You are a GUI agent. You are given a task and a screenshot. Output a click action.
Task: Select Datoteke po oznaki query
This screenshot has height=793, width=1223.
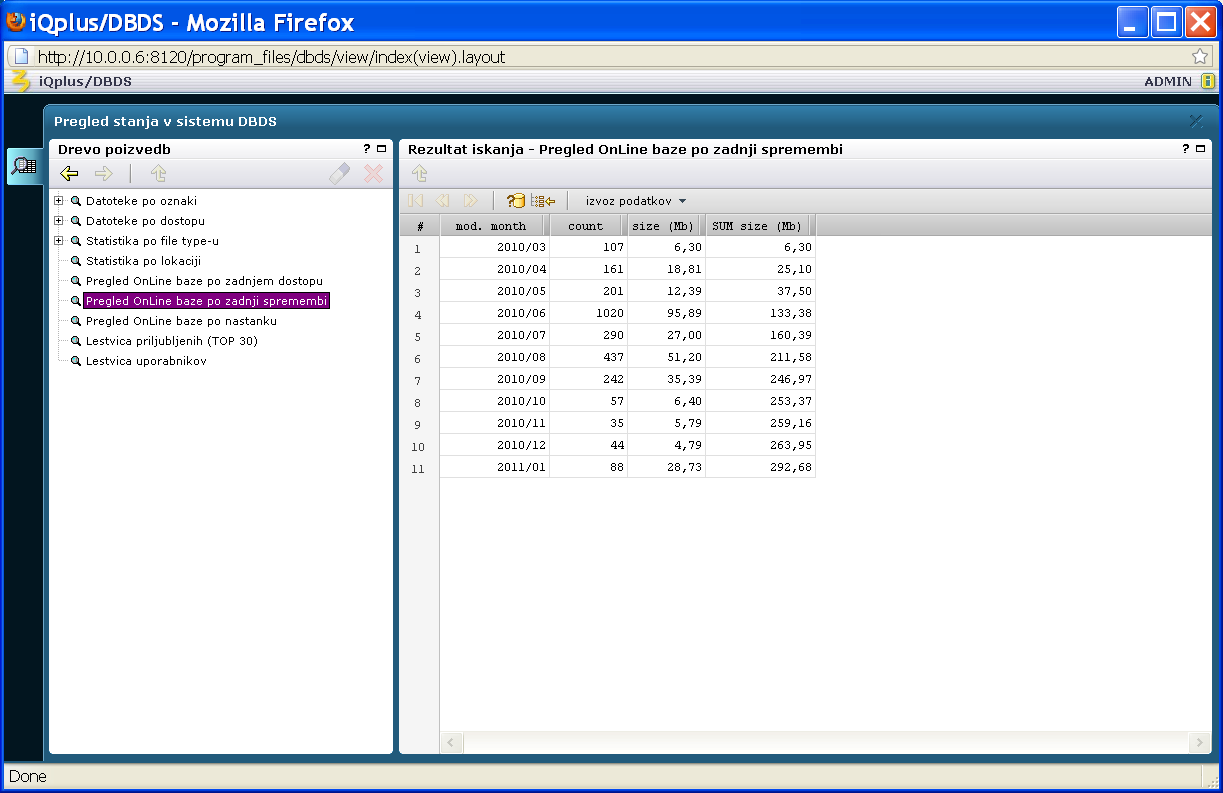click(141, 201)
